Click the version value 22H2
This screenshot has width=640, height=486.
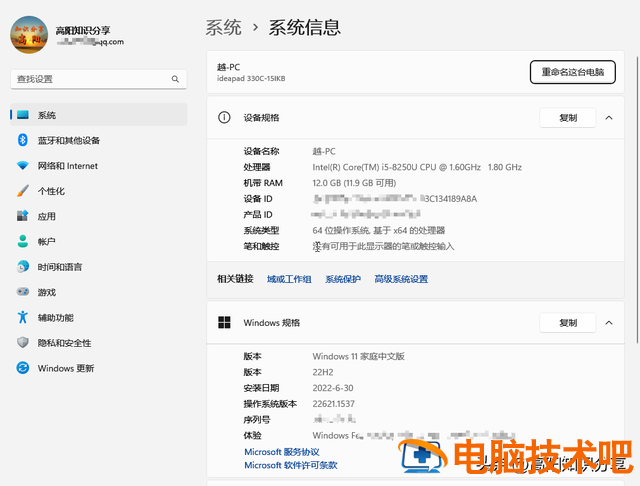[323, 372]
